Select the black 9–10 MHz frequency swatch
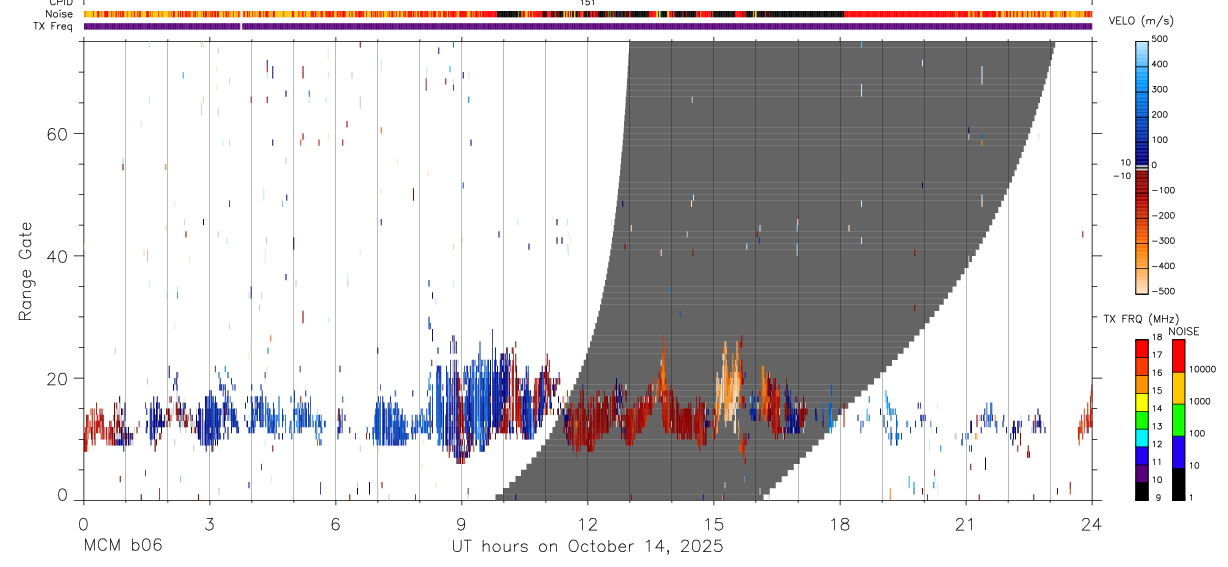The image size is (1228, 567). [x=1142, y=489]
